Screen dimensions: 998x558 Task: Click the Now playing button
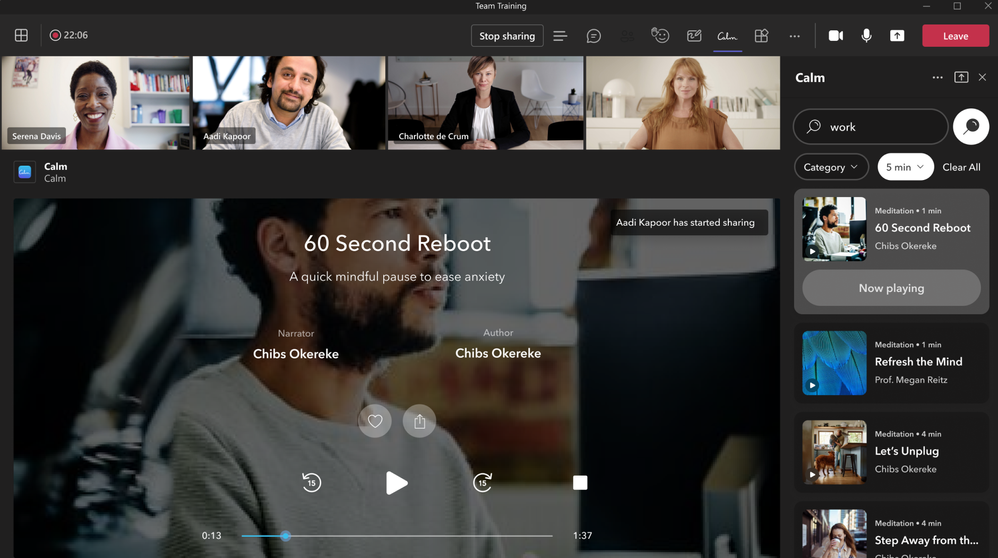pyautogui.click(x=891, y=288)
